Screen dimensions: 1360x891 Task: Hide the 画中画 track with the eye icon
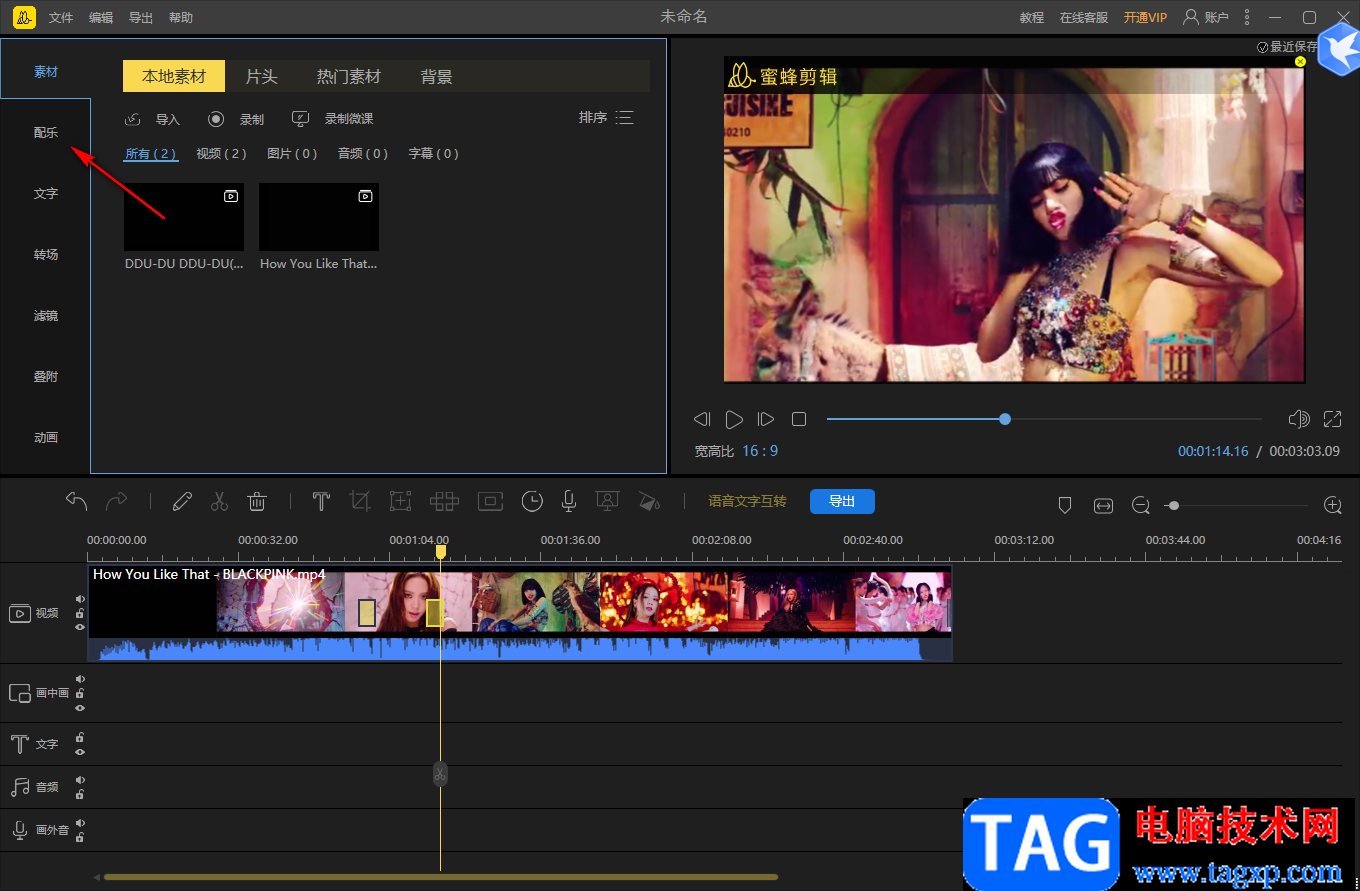click(x=80, y=707)
